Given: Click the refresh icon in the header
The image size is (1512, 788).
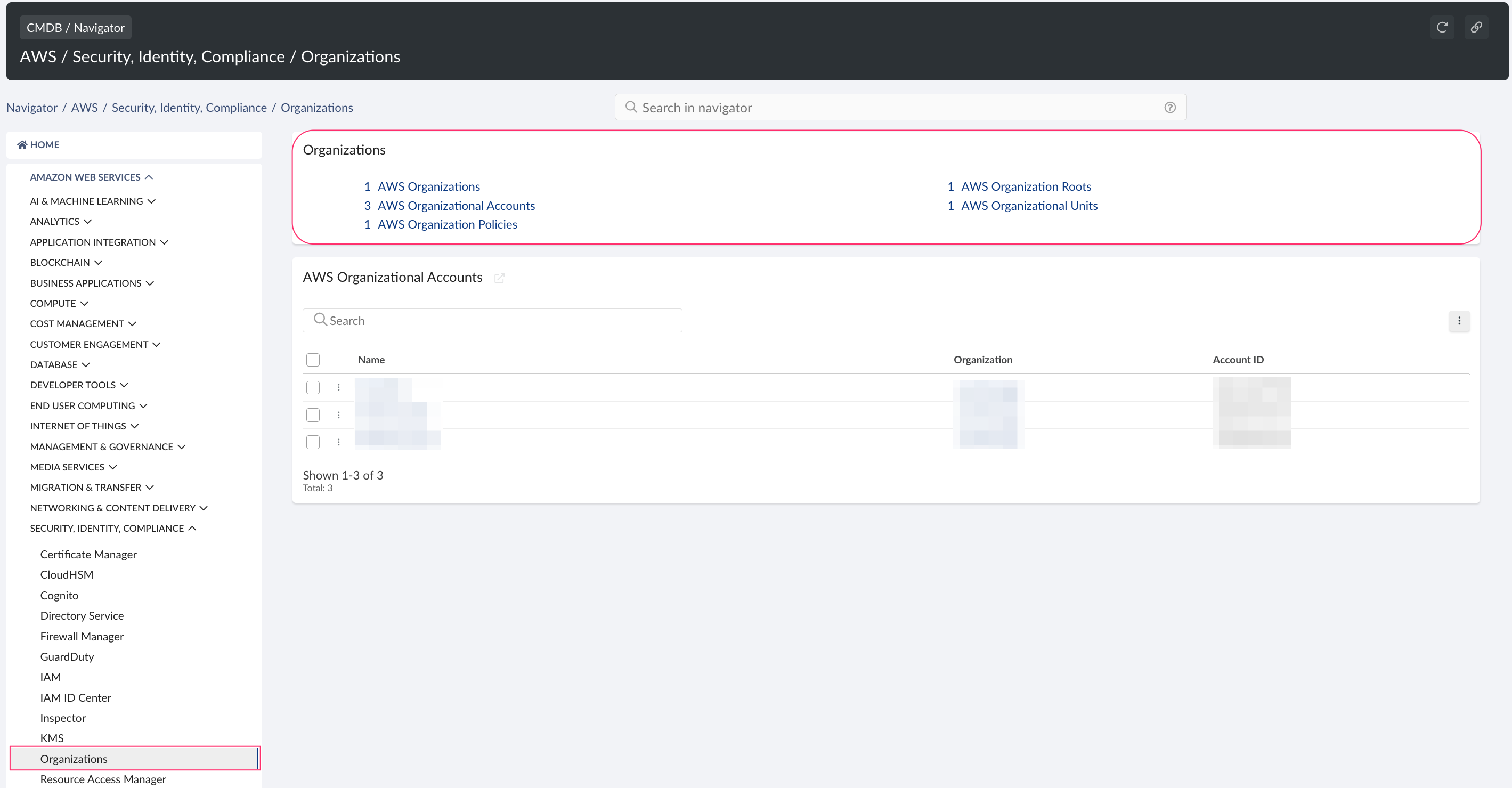Looking at the screenshot, I should click(1443, 27).
